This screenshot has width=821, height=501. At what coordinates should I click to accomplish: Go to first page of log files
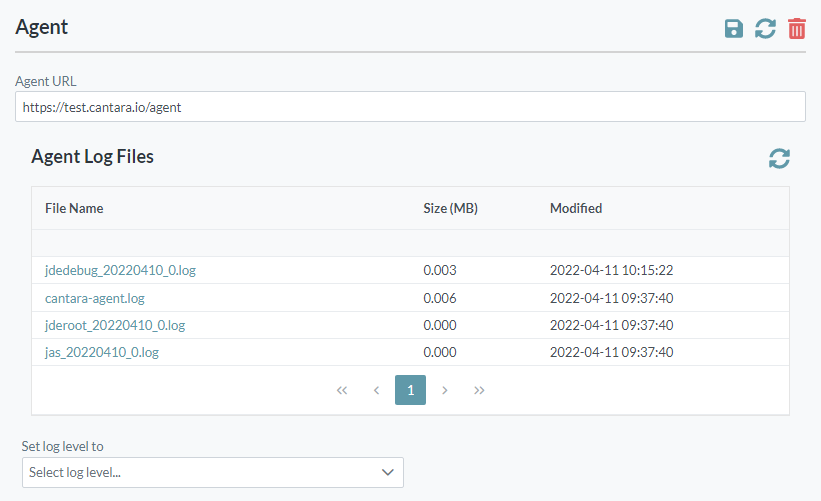coord(342,390)
